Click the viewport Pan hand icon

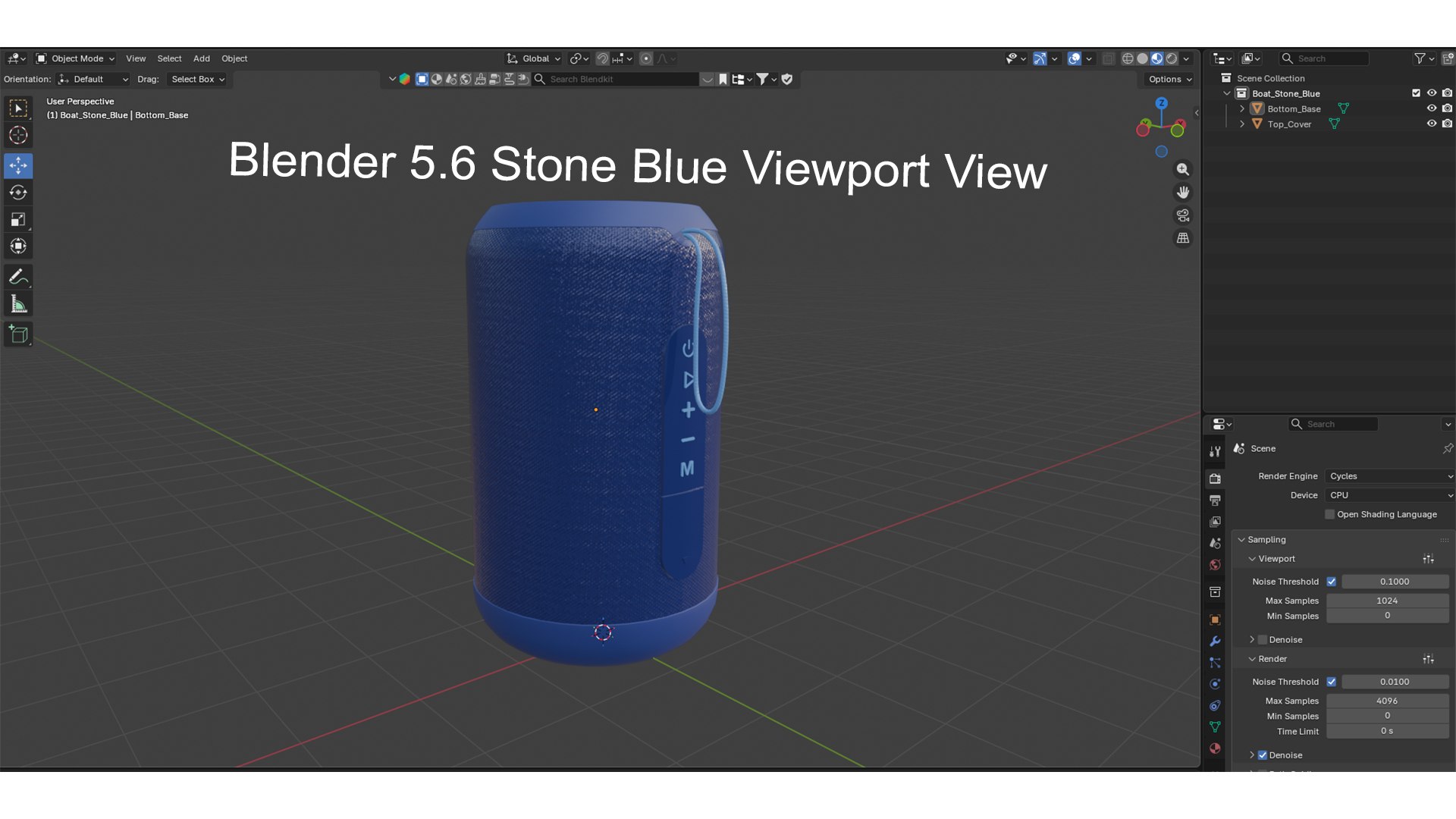[1182, 193]
